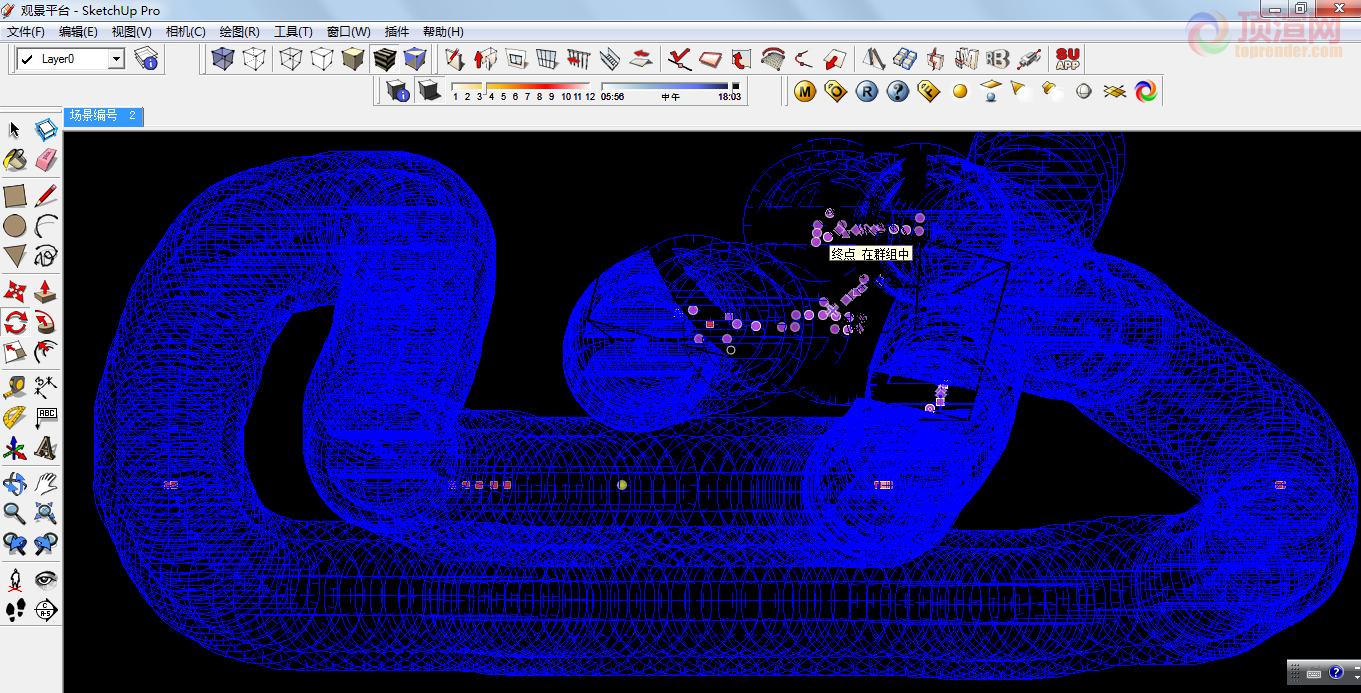The width and height of the screenshot is (1361, 693).
Task: Activate the 3D Text tool
Action: tap(45, 448)
